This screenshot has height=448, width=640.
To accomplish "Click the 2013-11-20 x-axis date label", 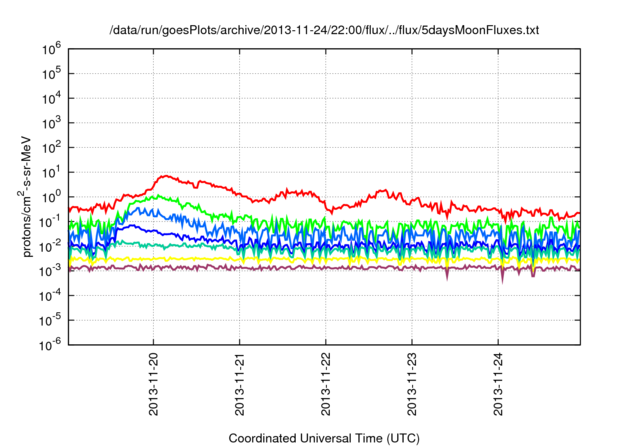I will [x=153, y=384].
